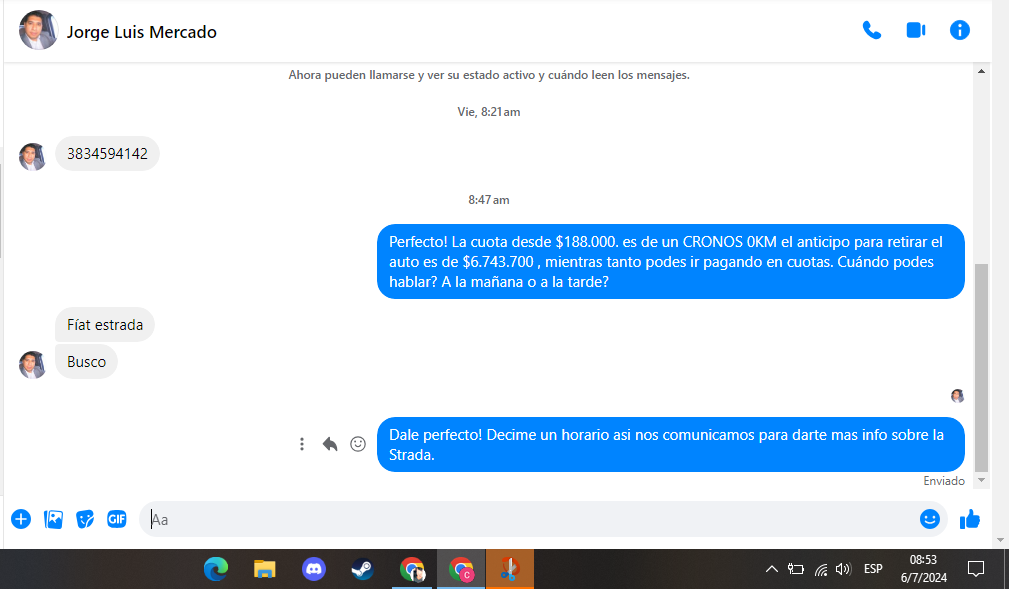Screen dimensions: 1009x589
Task: Open Steam from the taskbar
Action: pos(362,569)
